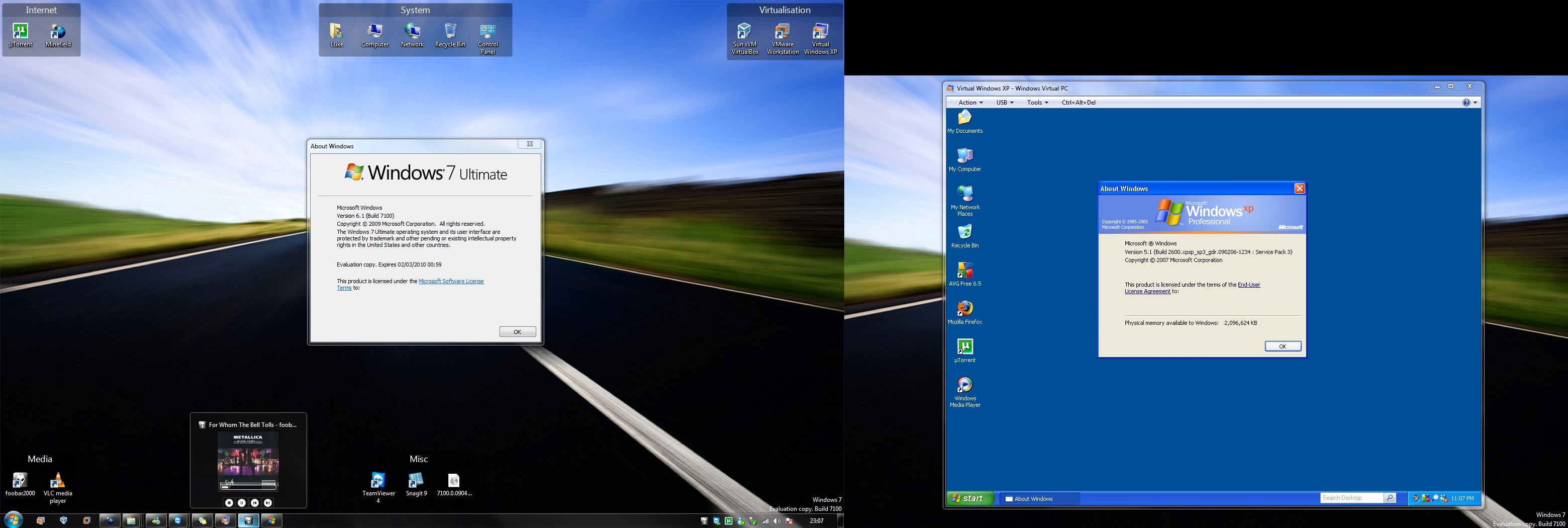Image resolution: width=1568 pixels, height=528 pixels.
Task: Open the Sun xVM VirtualBox desktop shortcut
Action: click(x=744, y=32)
